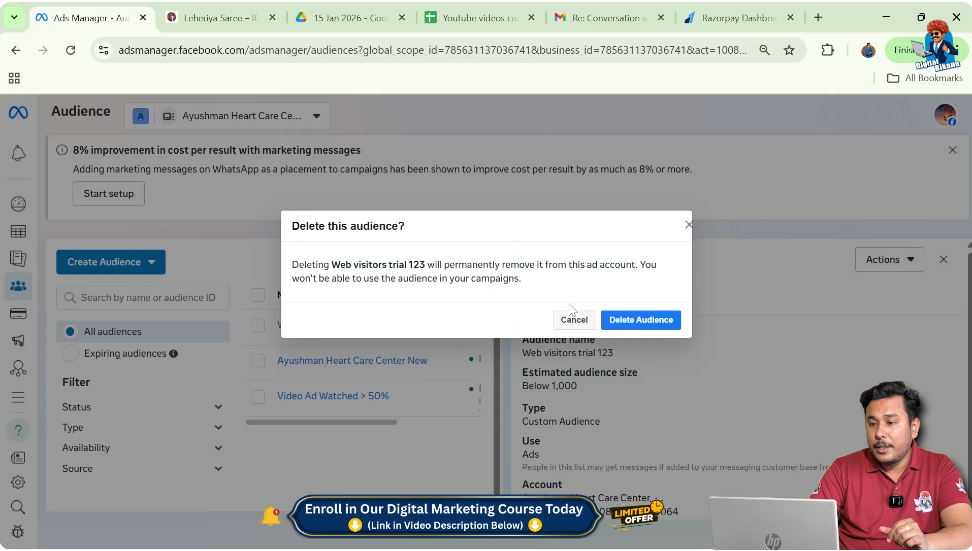Open Advertising settings megaphone icon
The image size is (972, 551).
click(19, 340)
